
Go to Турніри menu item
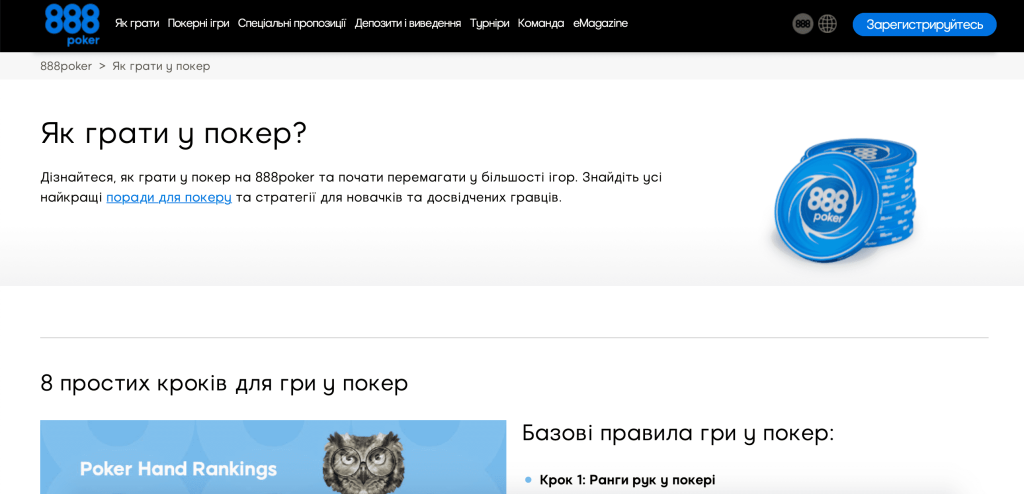click(x=489, y=24)
